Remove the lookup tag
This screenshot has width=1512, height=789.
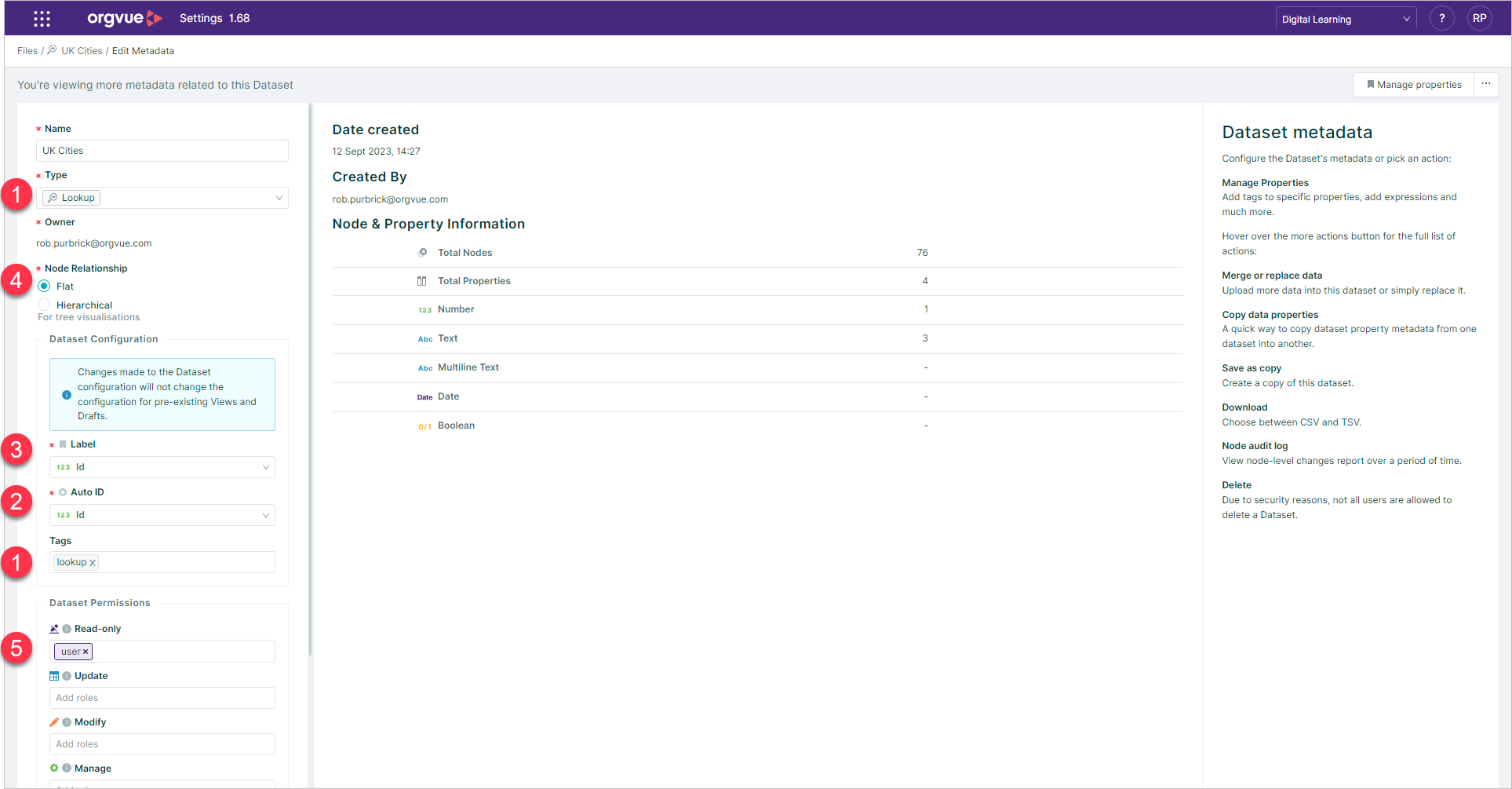coord(93,563)
